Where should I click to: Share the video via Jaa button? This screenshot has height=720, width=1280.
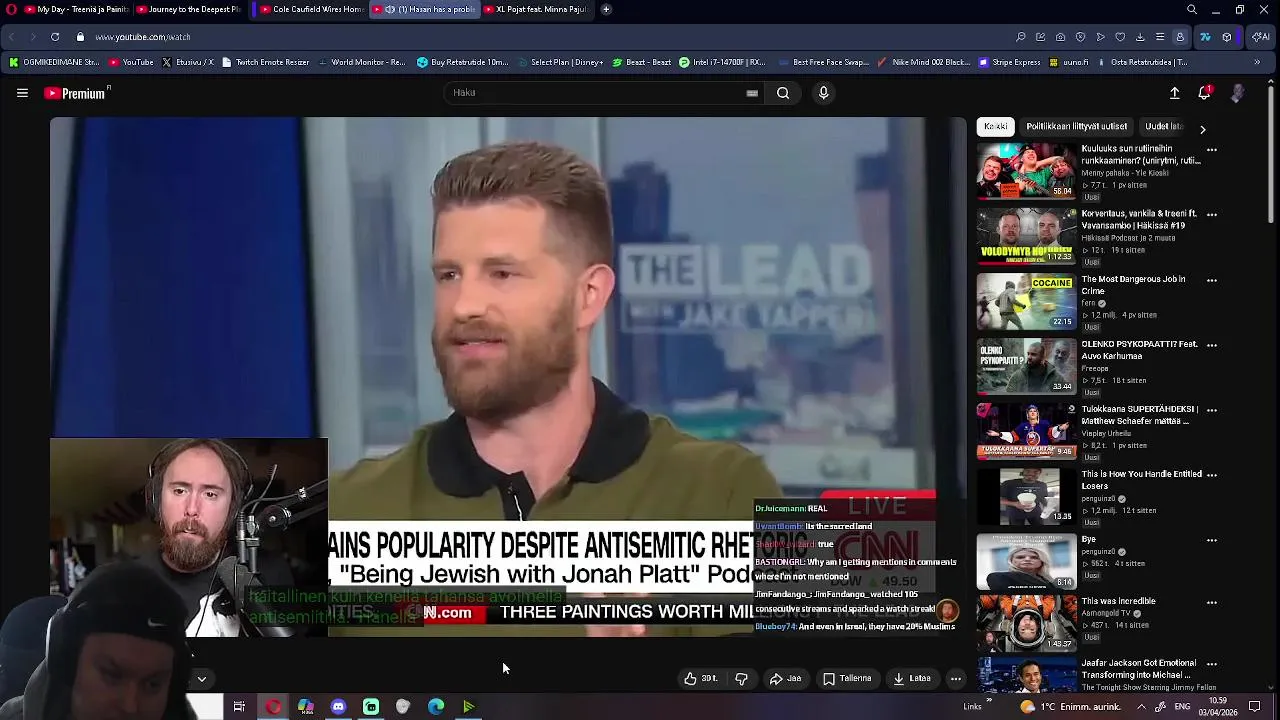point(785,678)
